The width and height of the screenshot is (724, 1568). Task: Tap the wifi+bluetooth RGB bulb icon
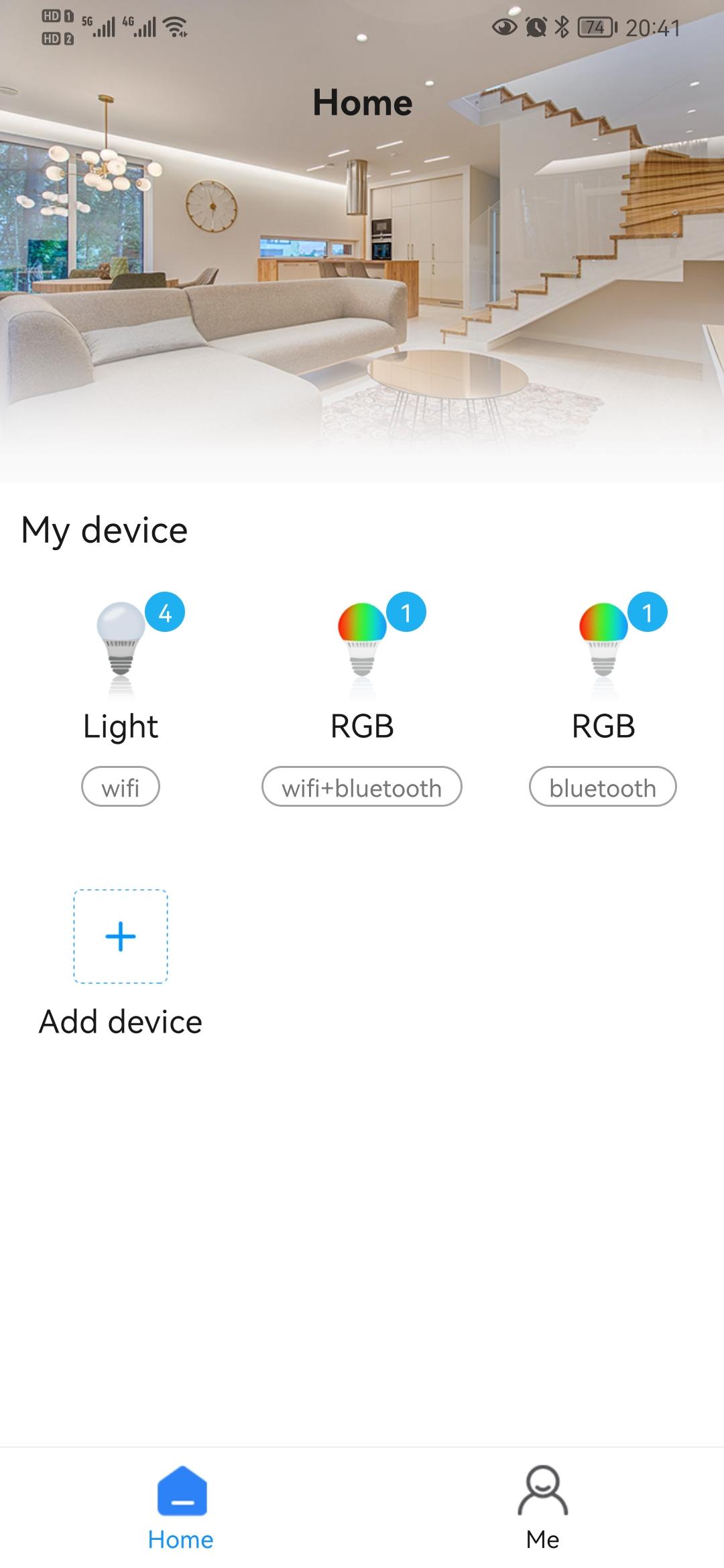click(362, 648)
